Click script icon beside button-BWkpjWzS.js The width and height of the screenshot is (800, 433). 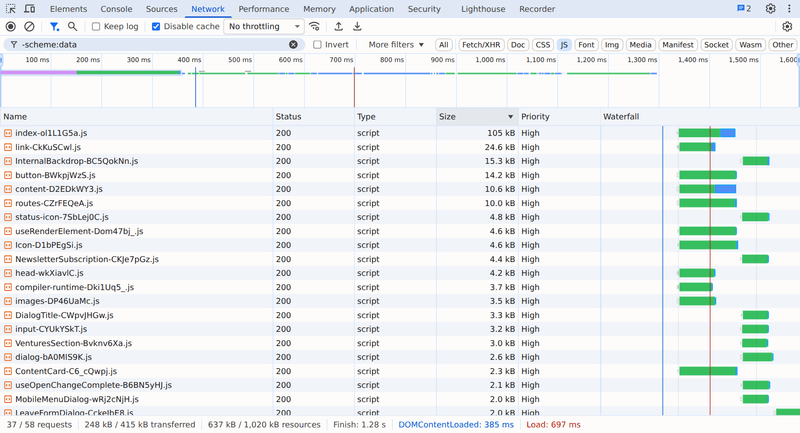coord(8,175)
